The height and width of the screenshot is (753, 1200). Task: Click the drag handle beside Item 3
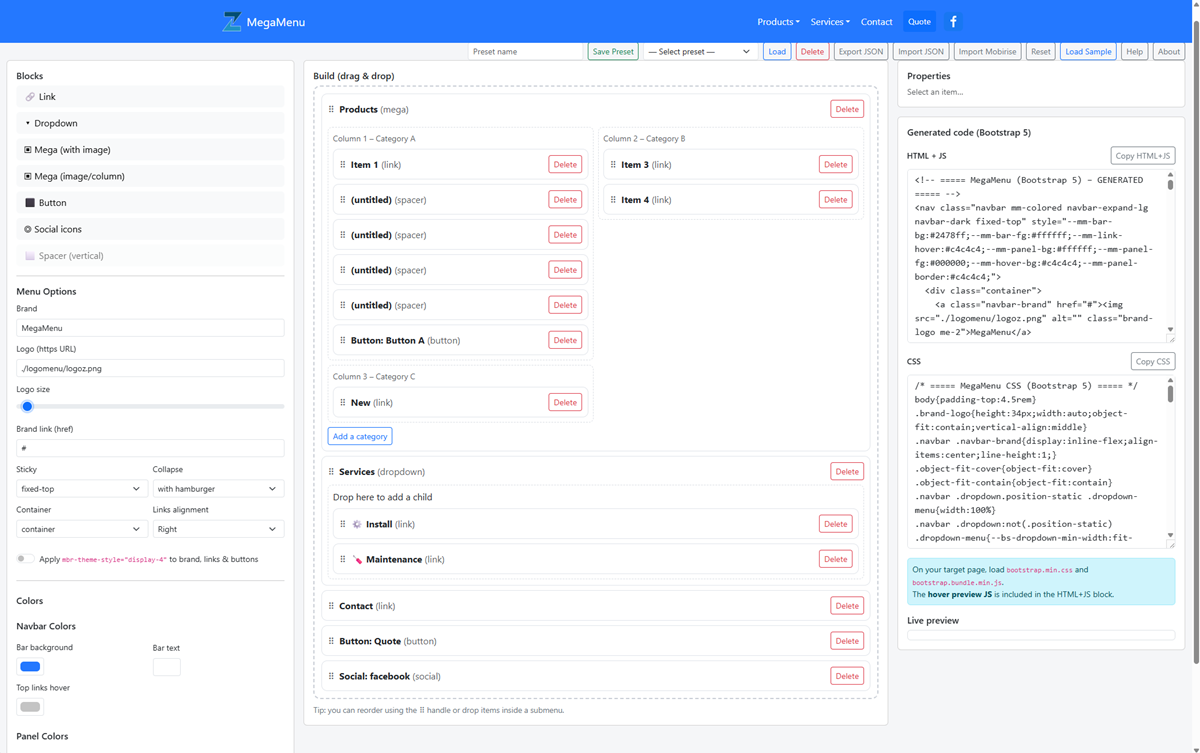coord(612,165)
